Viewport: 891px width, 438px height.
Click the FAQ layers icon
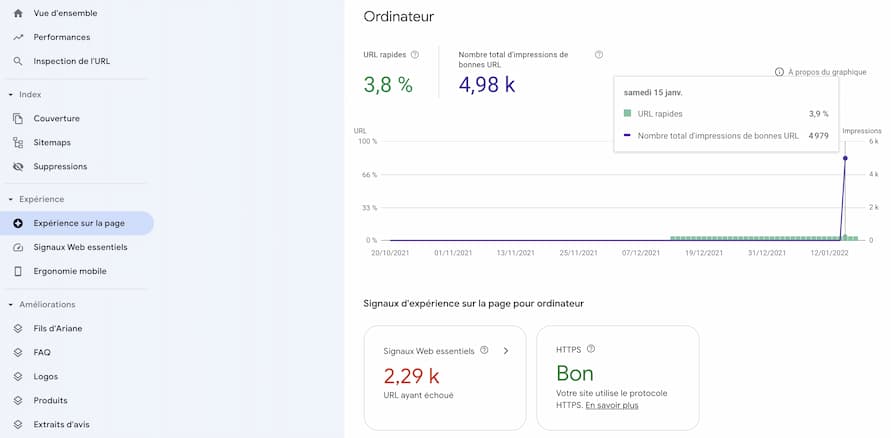(18, 352)
